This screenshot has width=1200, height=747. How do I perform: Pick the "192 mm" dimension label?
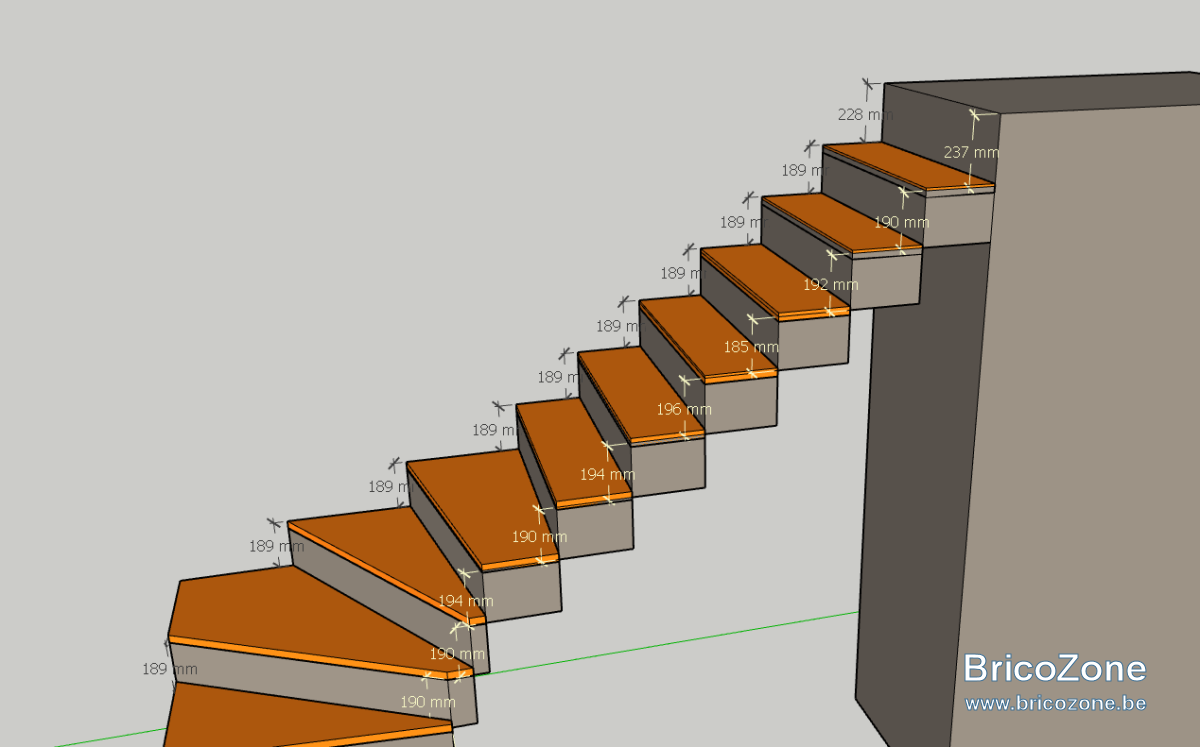pyautogui.click(x=831, y=284)
